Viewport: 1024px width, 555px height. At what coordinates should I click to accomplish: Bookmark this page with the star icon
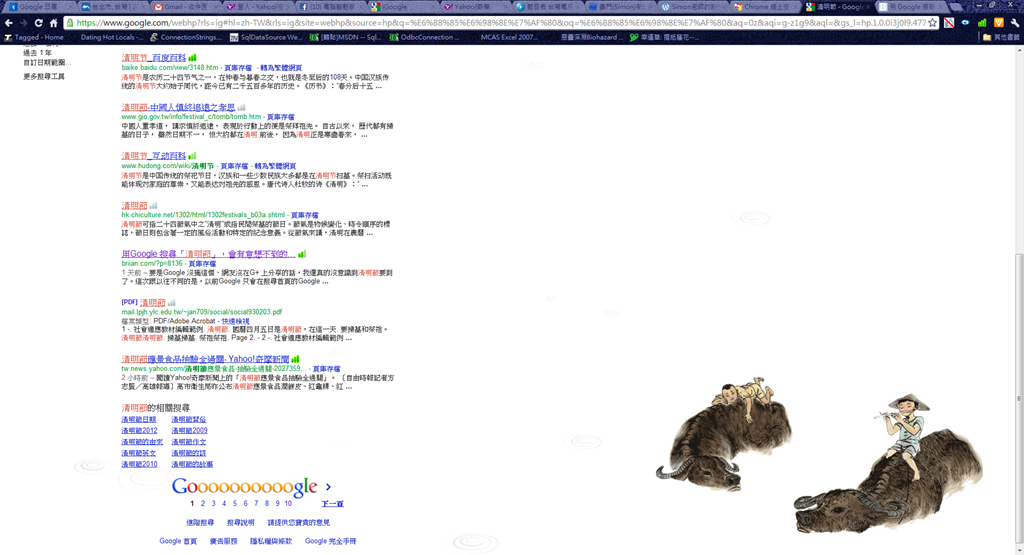click(x=932, y=23)
